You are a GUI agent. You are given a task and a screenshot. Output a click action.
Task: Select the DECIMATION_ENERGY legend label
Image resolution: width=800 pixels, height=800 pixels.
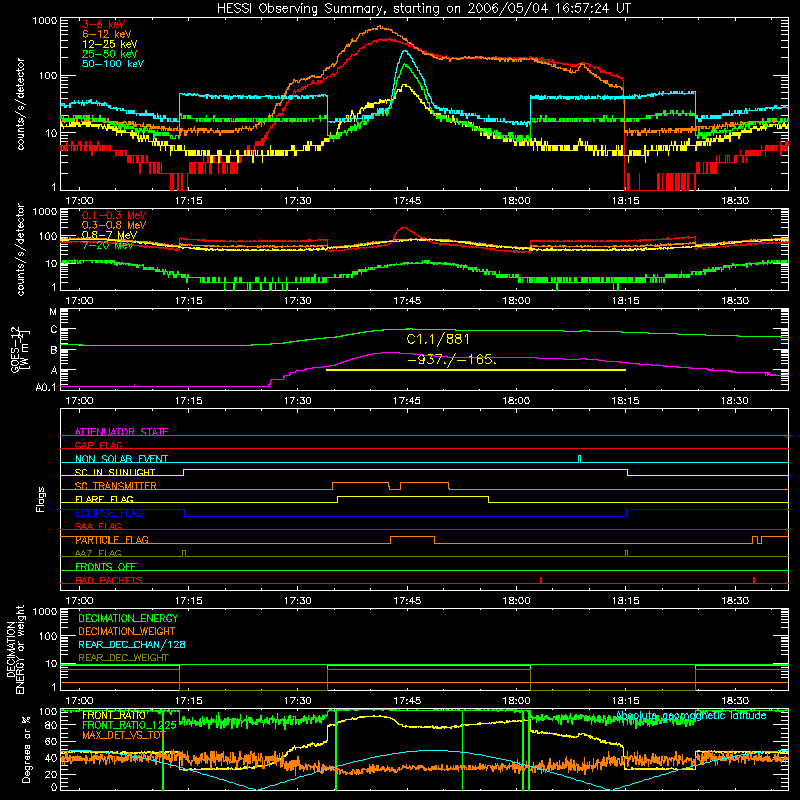click(128, 618)
